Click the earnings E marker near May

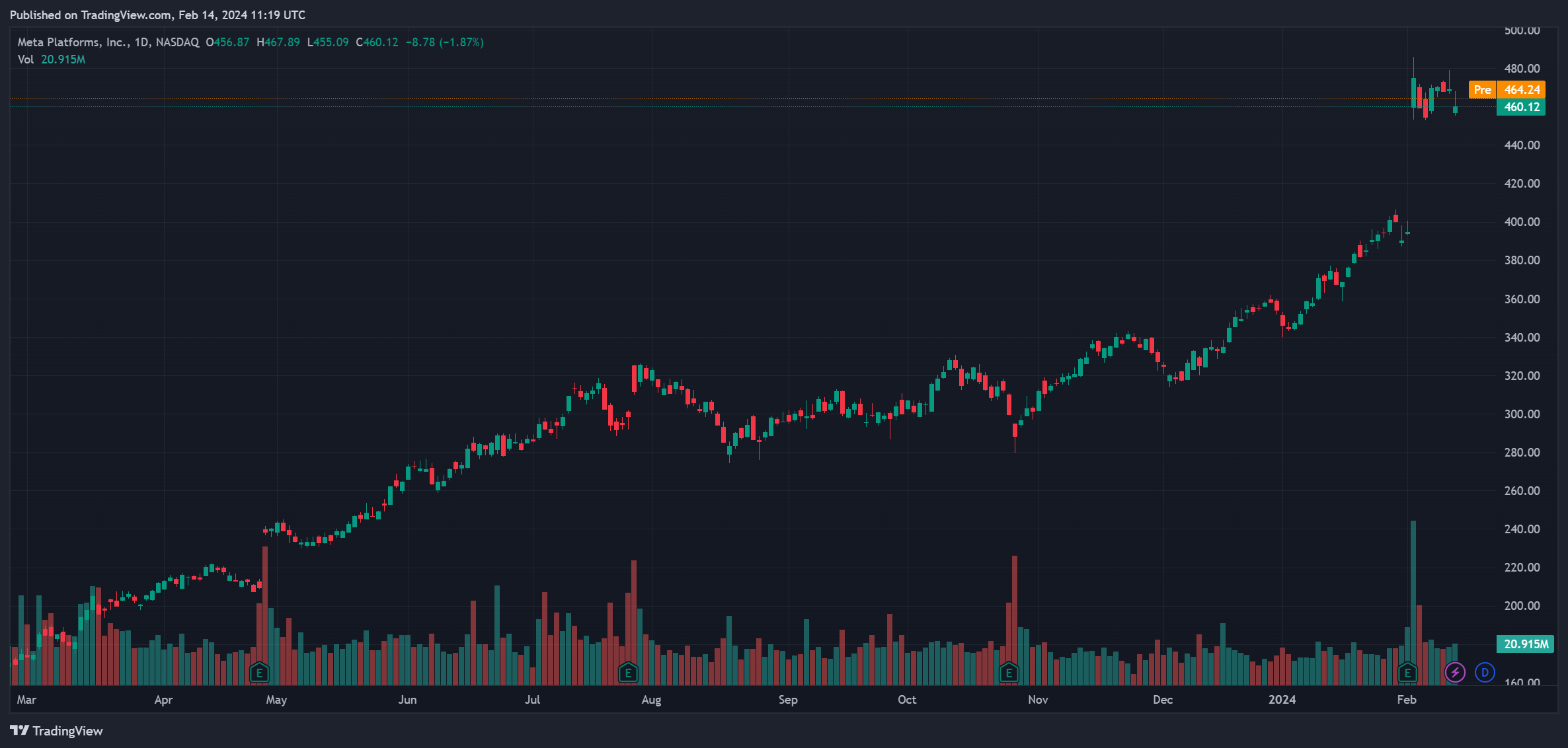click(x=259, y=673)
